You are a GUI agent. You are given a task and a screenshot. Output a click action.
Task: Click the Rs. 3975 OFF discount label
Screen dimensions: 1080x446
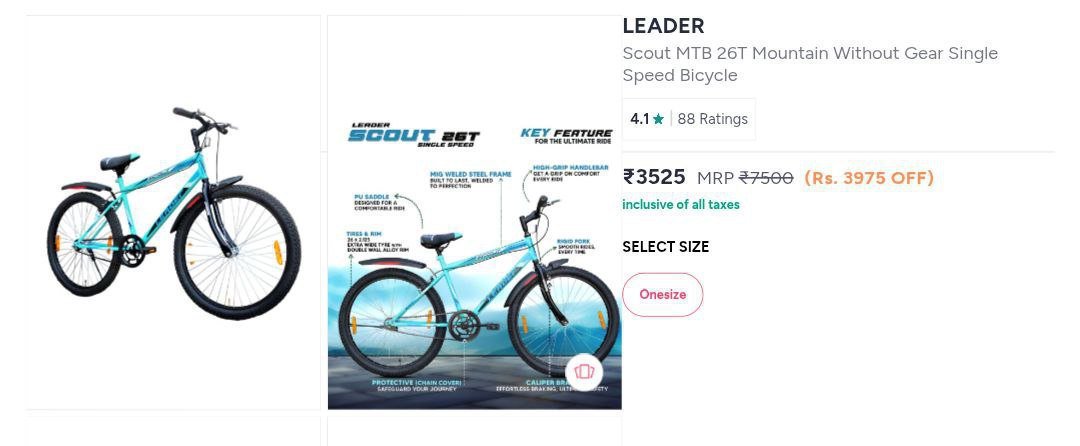[869, 178]
